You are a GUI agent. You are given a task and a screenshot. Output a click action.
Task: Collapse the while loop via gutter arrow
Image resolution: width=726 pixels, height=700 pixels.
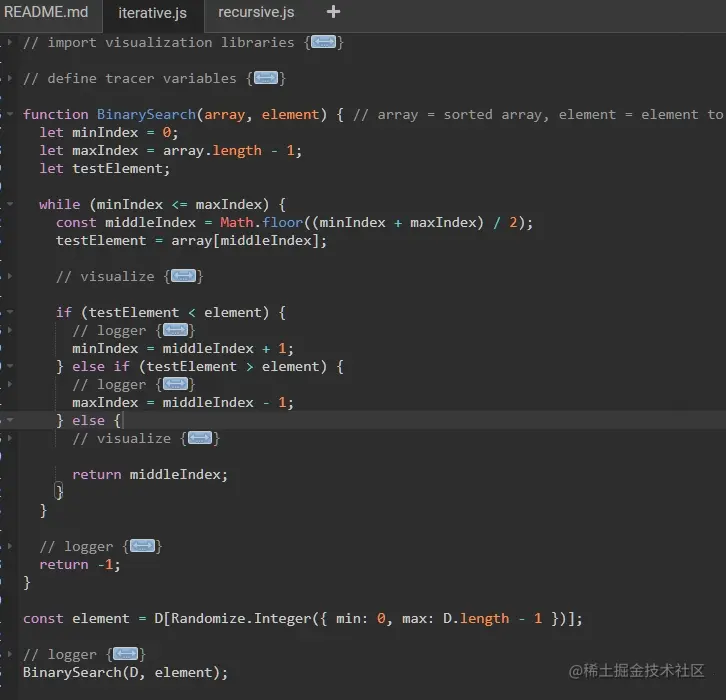pyautogui.click(x=9, y=204)
